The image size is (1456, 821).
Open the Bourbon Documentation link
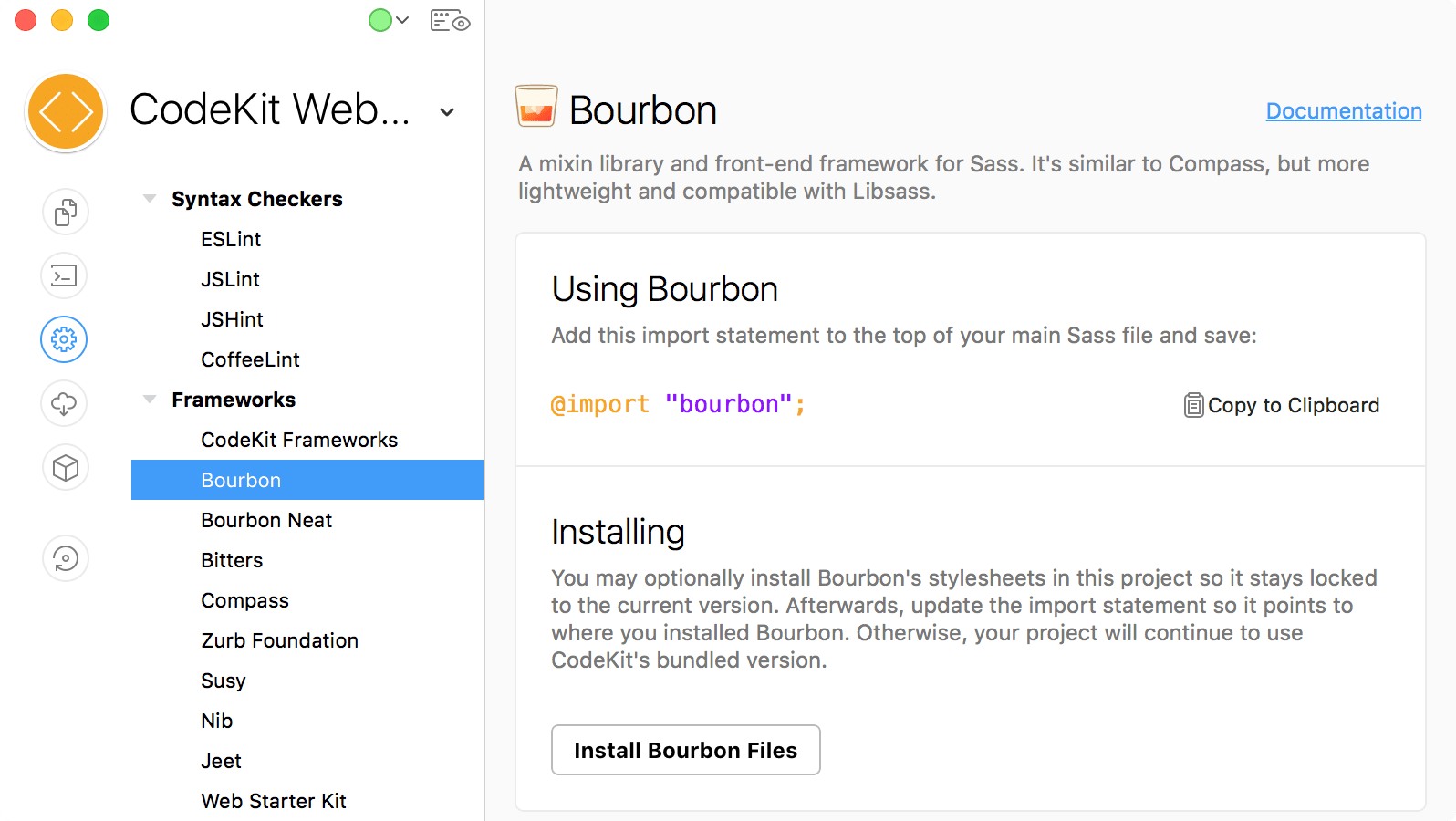[1344, 110]
